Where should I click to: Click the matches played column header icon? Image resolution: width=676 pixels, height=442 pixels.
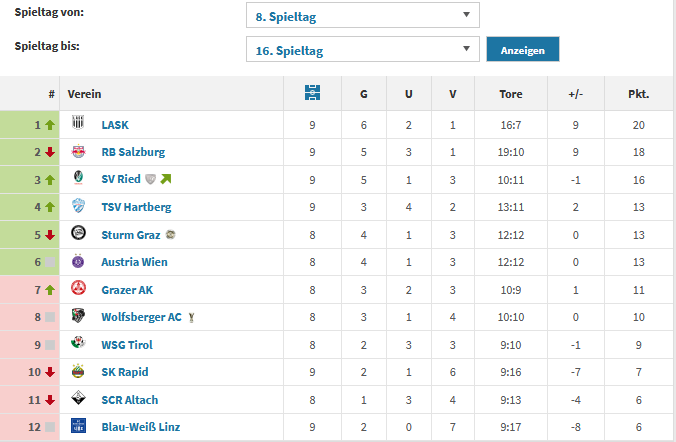click(x=313, y=94)
